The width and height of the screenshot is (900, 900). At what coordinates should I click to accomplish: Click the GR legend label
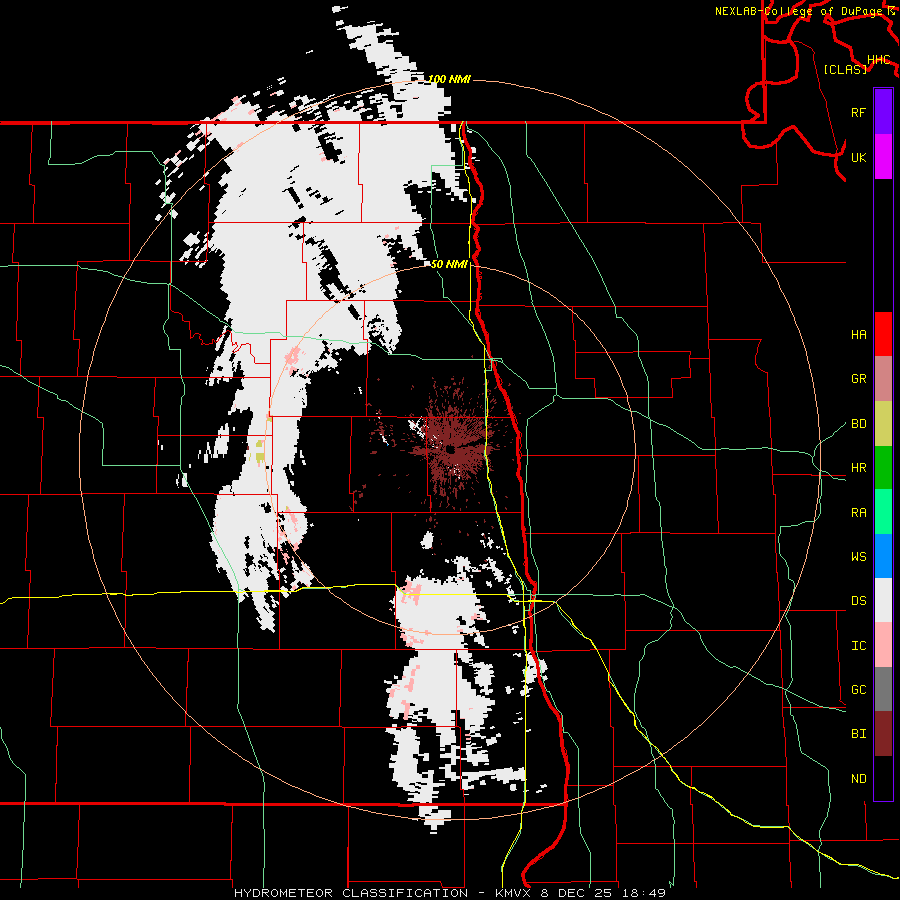[859, 379]
